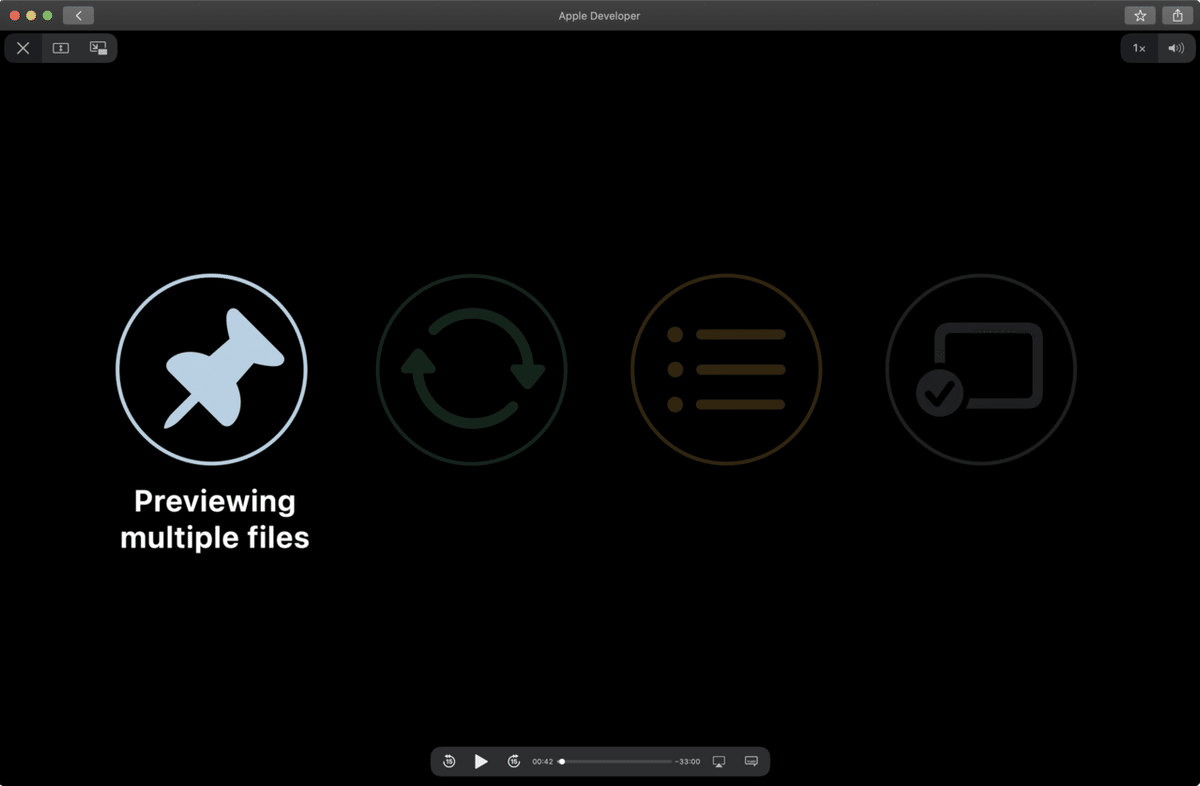Open the share menu in the title bar

(x=1177, y=16)
